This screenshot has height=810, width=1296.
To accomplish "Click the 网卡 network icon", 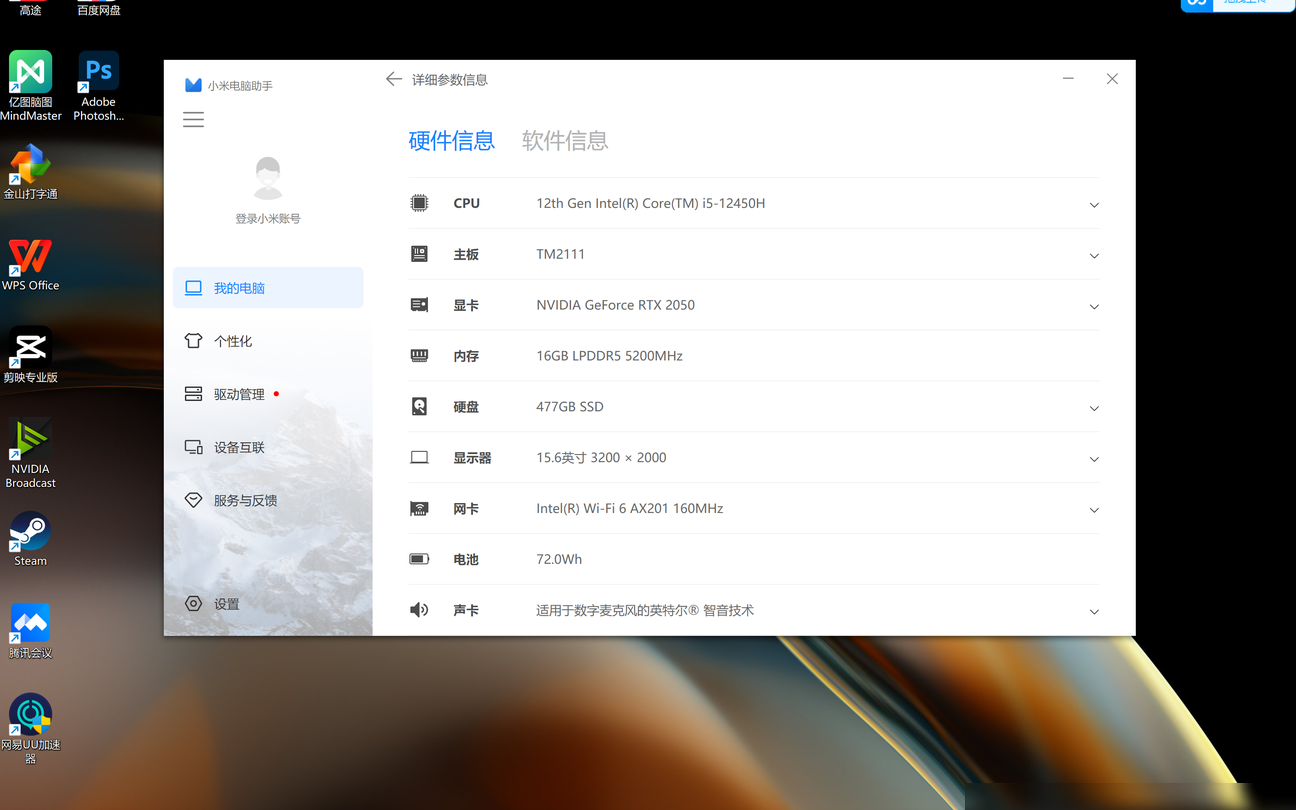I will 419,508.
